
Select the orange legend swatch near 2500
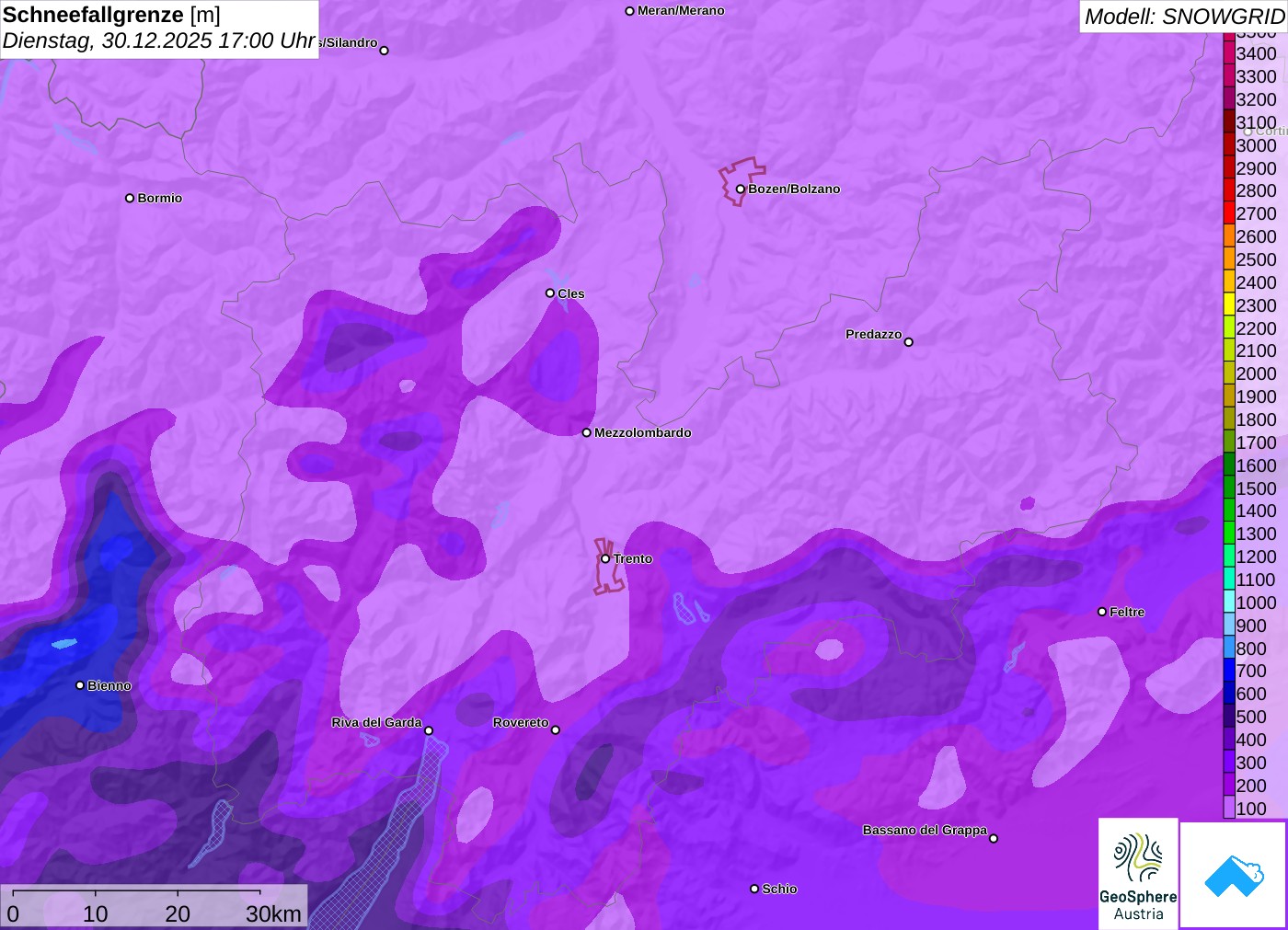pos(1229,259)
